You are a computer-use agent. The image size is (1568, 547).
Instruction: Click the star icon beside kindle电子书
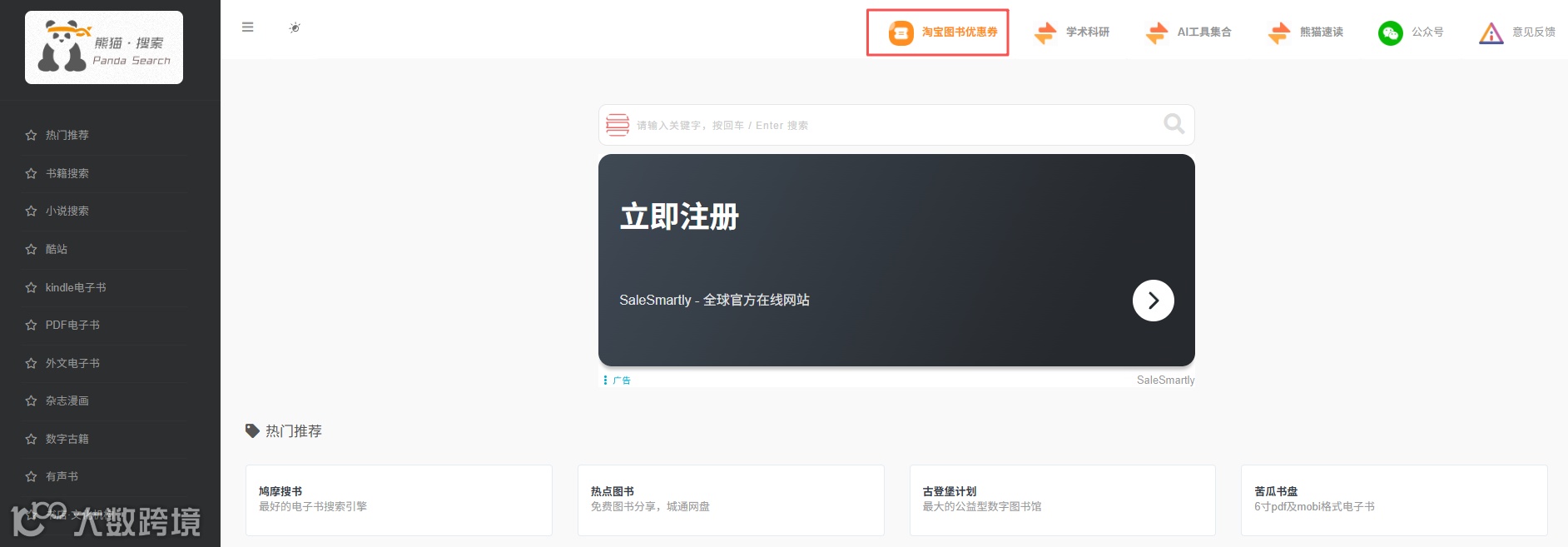[x=31, y=287]
